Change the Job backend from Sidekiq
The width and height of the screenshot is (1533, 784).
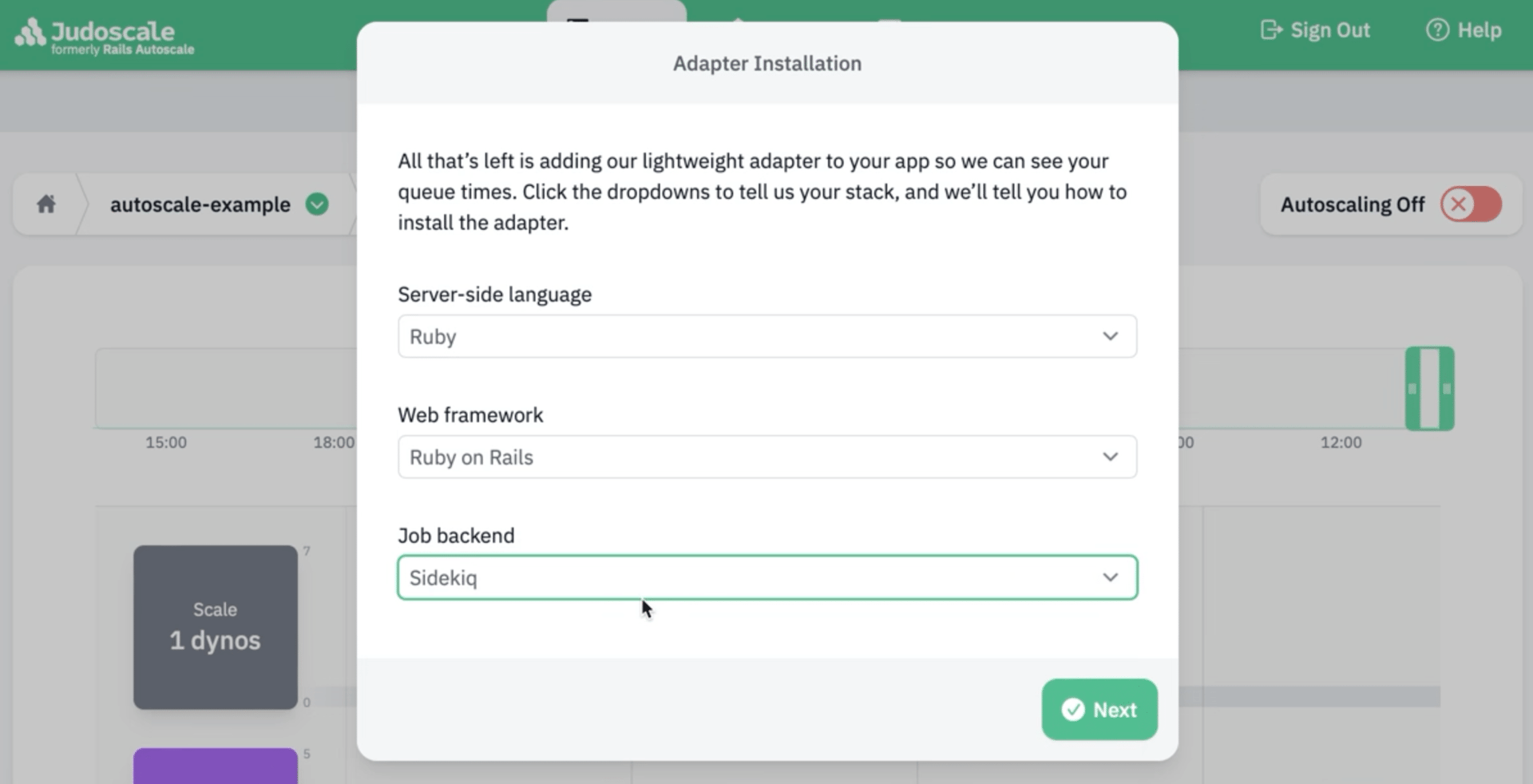[x=766, y=577]
